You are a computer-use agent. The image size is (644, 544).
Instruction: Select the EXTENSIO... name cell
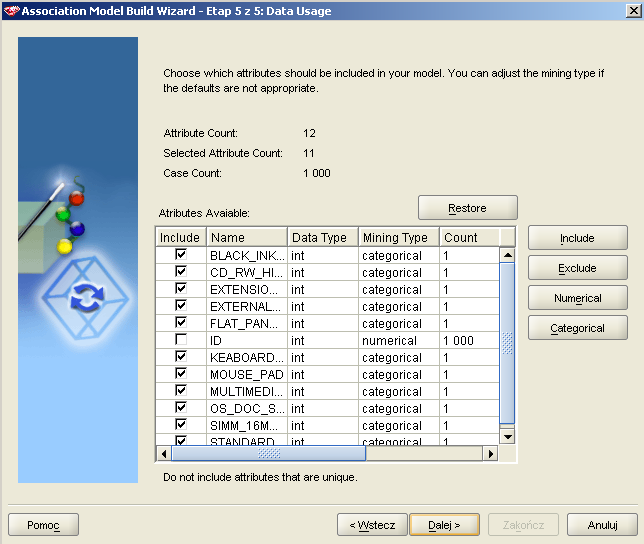click(x=247, y=289)
